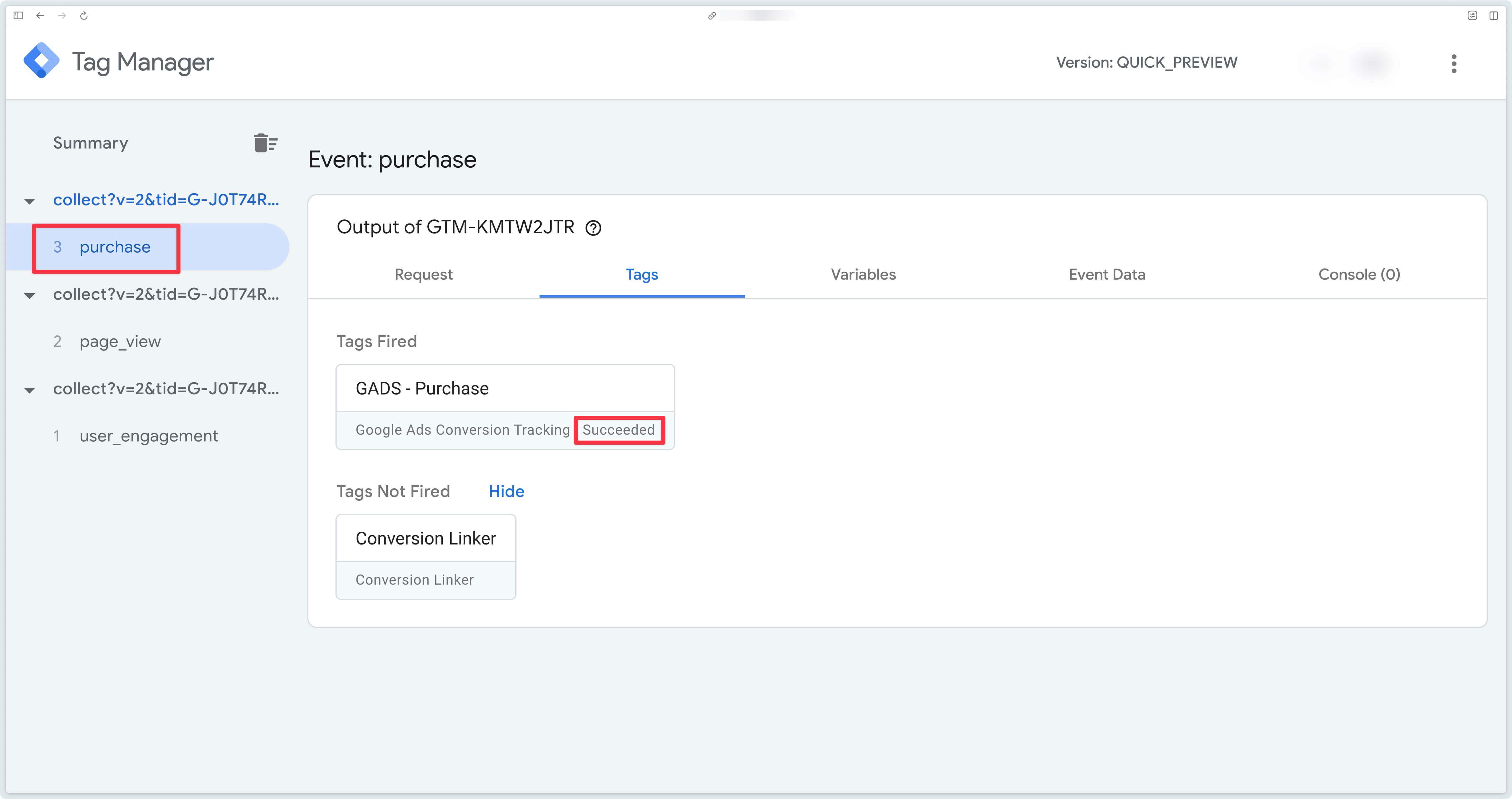
Task: Open the split view icon at top right
Action: (x=1493, y=16)
